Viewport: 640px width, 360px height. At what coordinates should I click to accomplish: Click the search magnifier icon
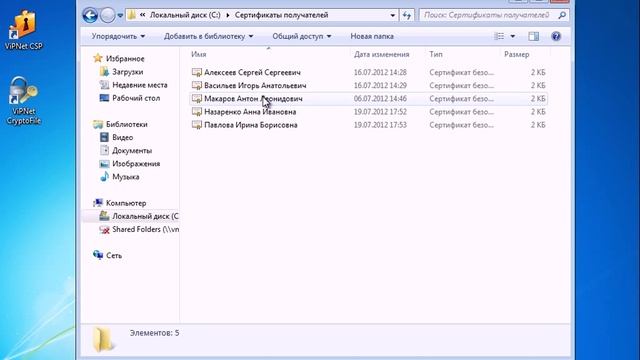(562, 15)
